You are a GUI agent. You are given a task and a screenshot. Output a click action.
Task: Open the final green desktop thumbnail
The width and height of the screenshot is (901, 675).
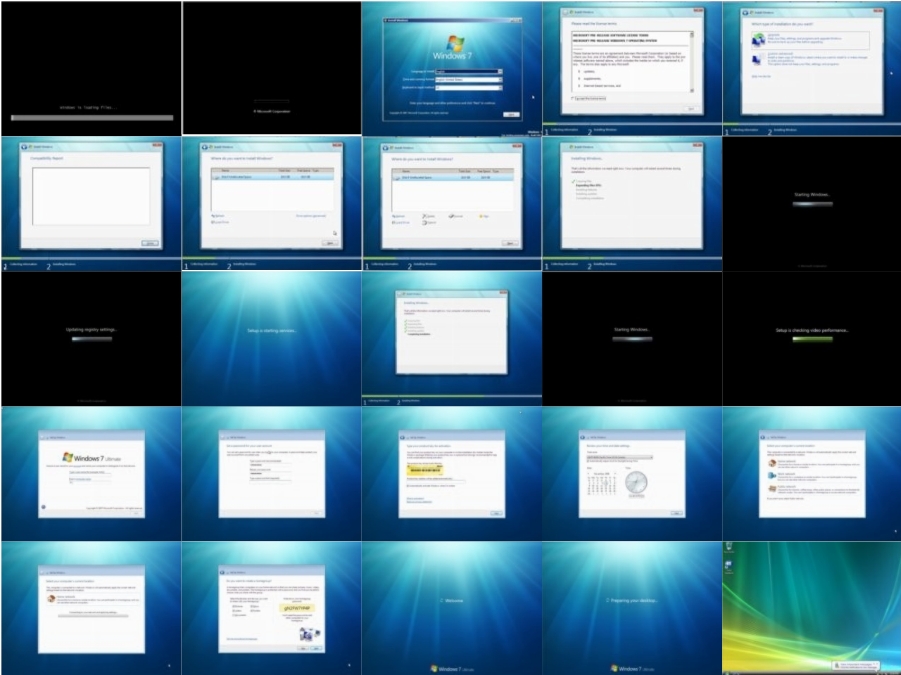coord(812,608)
